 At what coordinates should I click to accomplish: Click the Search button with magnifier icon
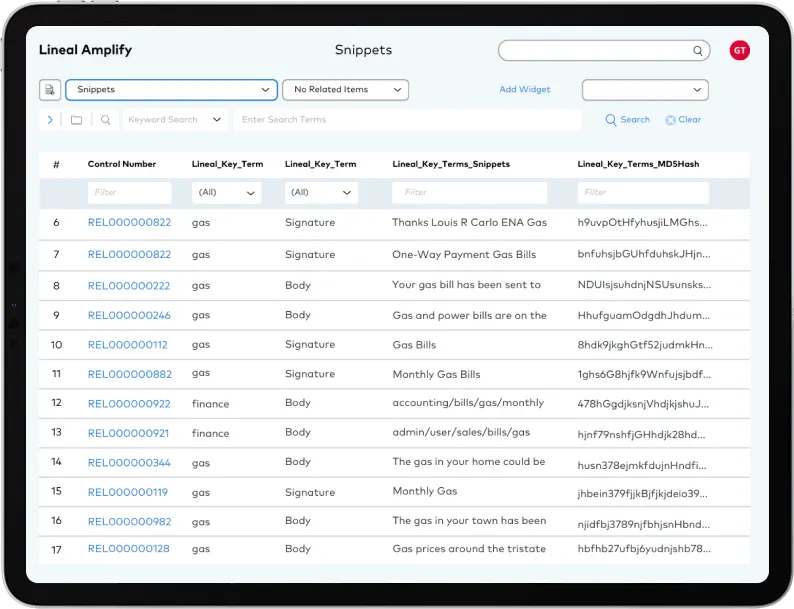(x=627, y=120)
